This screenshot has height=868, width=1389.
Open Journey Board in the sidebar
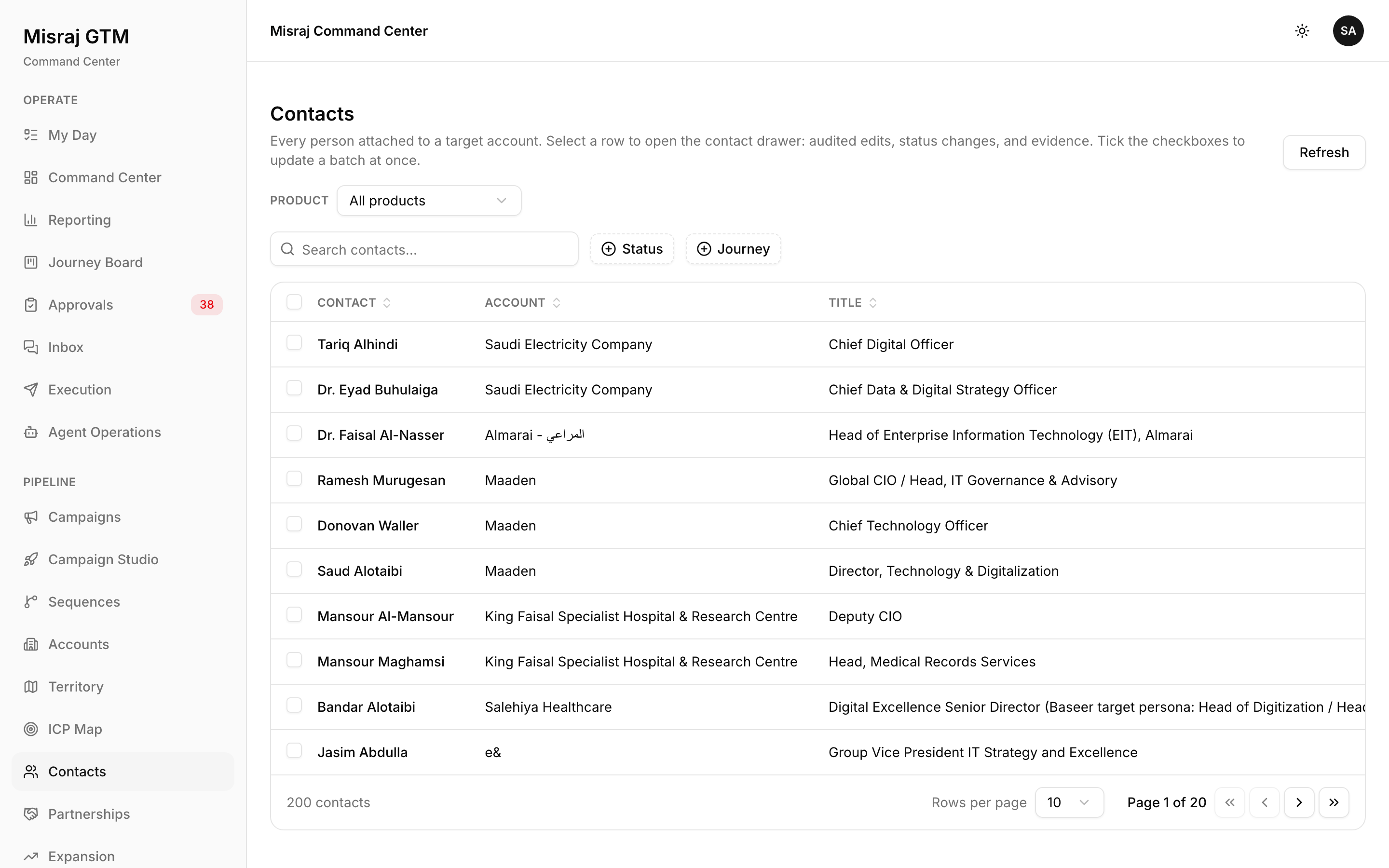pyautogui.click(x=123, y=262)
